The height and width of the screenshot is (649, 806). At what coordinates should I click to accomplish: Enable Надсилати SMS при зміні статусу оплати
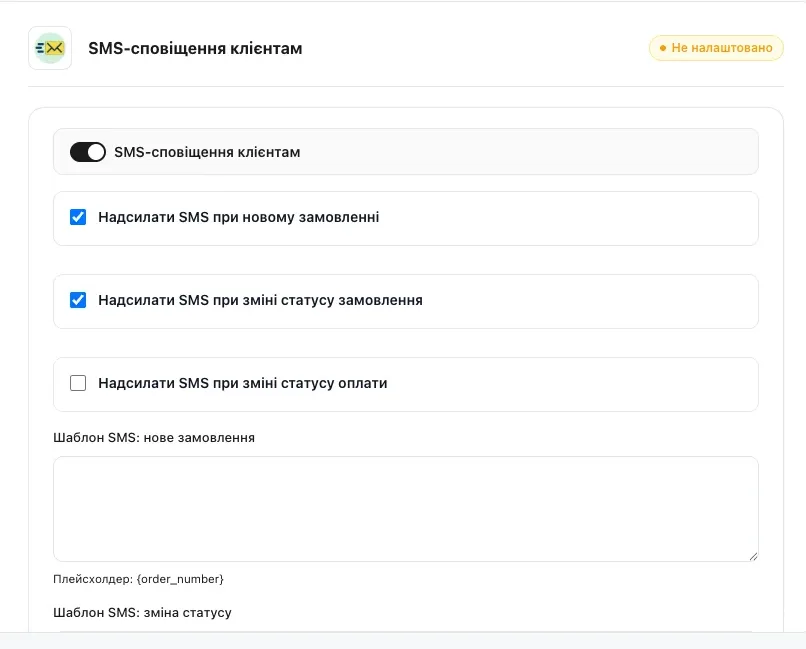(78, 383)
